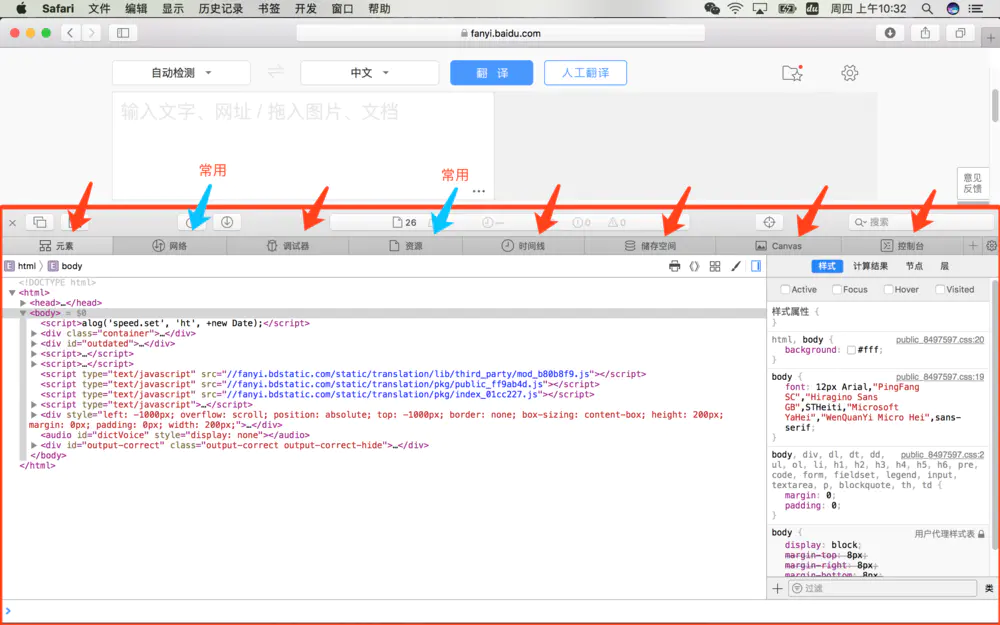Open the favorites folder star icon
The image size is (1000, 625).
[x=792, y=73]
